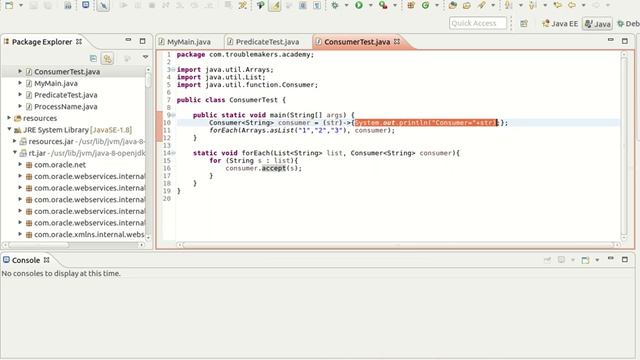
Task: Switch to the Java perspective
Action: (x=598, y=24)
